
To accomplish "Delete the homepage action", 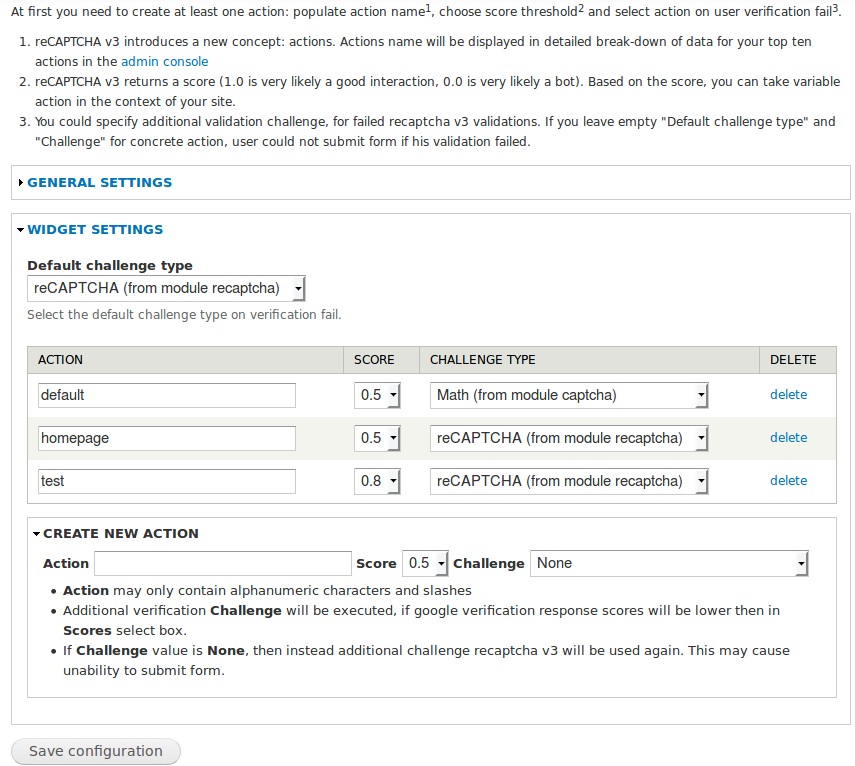I will coord(788,438).
